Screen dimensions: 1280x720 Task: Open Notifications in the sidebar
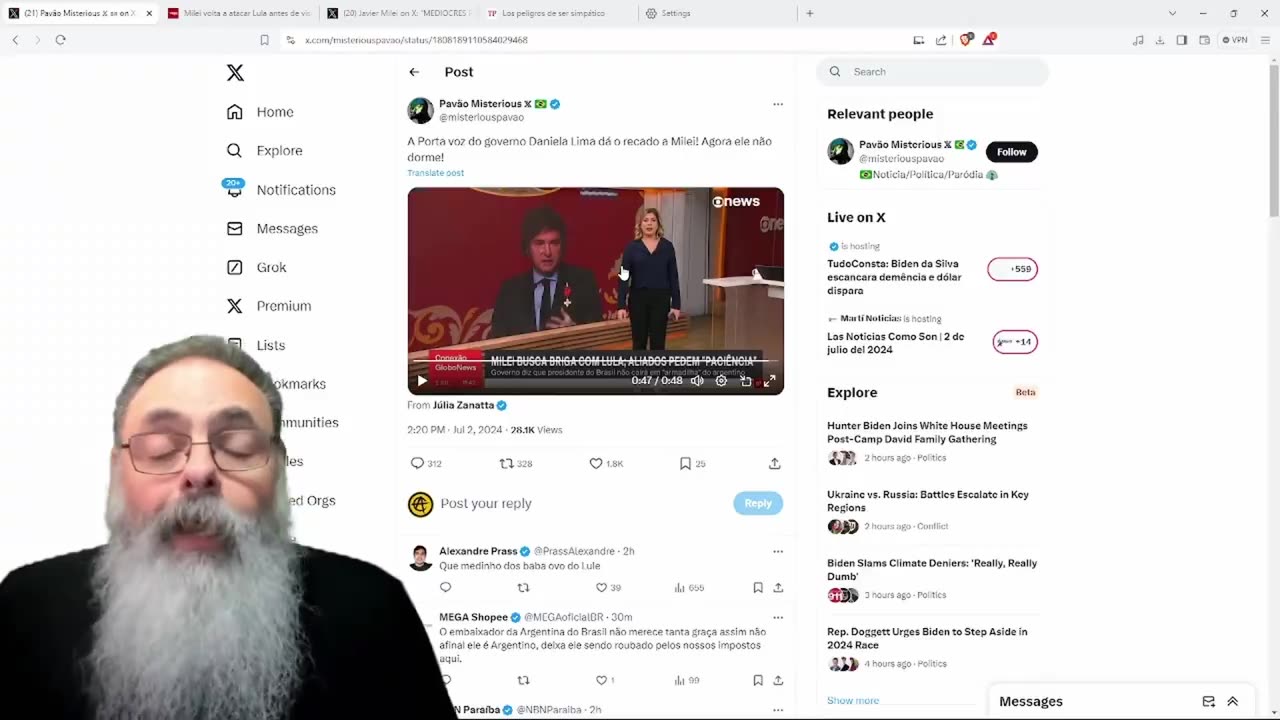(281, 190)
